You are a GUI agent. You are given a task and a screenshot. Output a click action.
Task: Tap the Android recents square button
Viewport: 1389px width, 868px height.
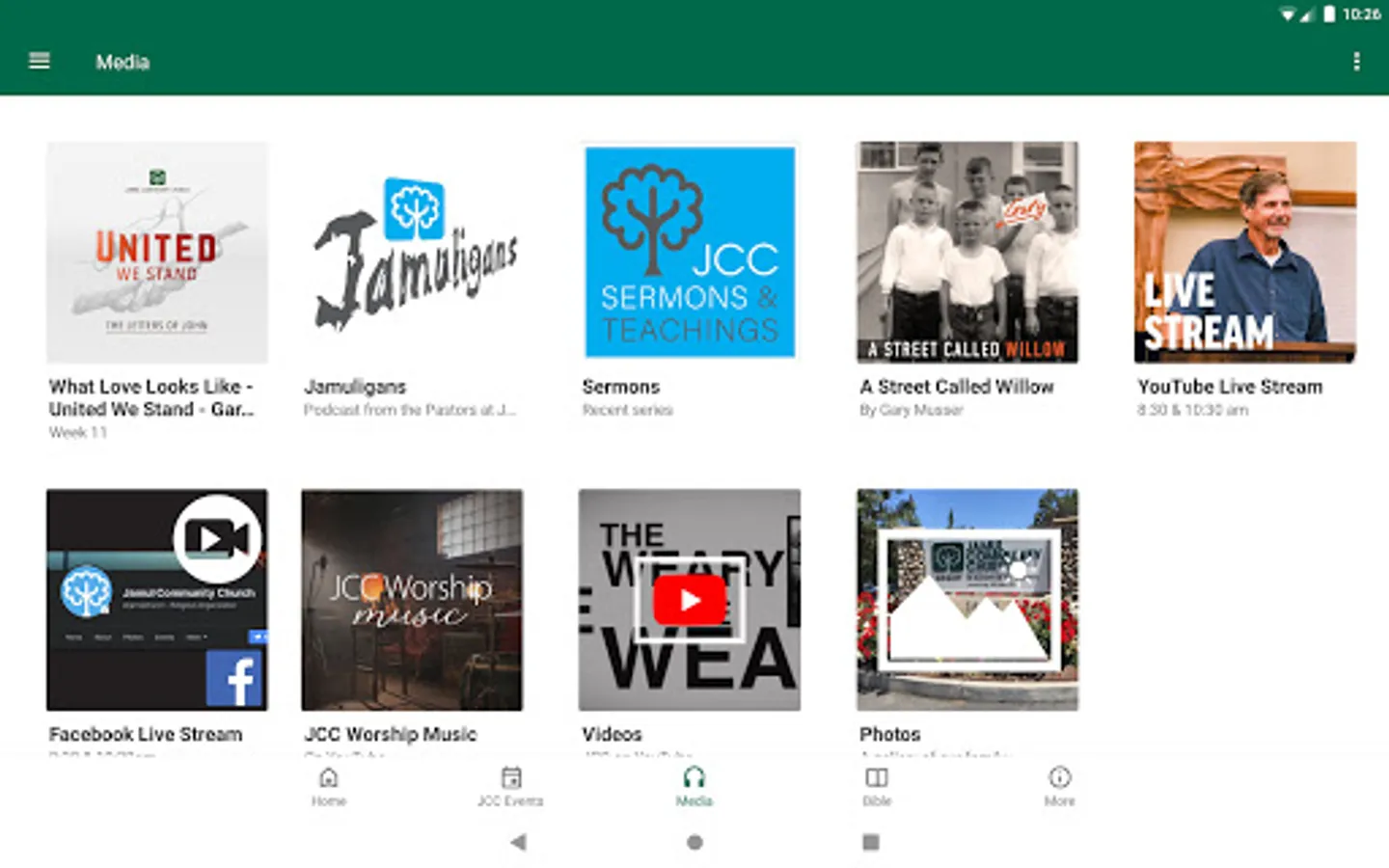pyautogui.click(x=871, y=842)
